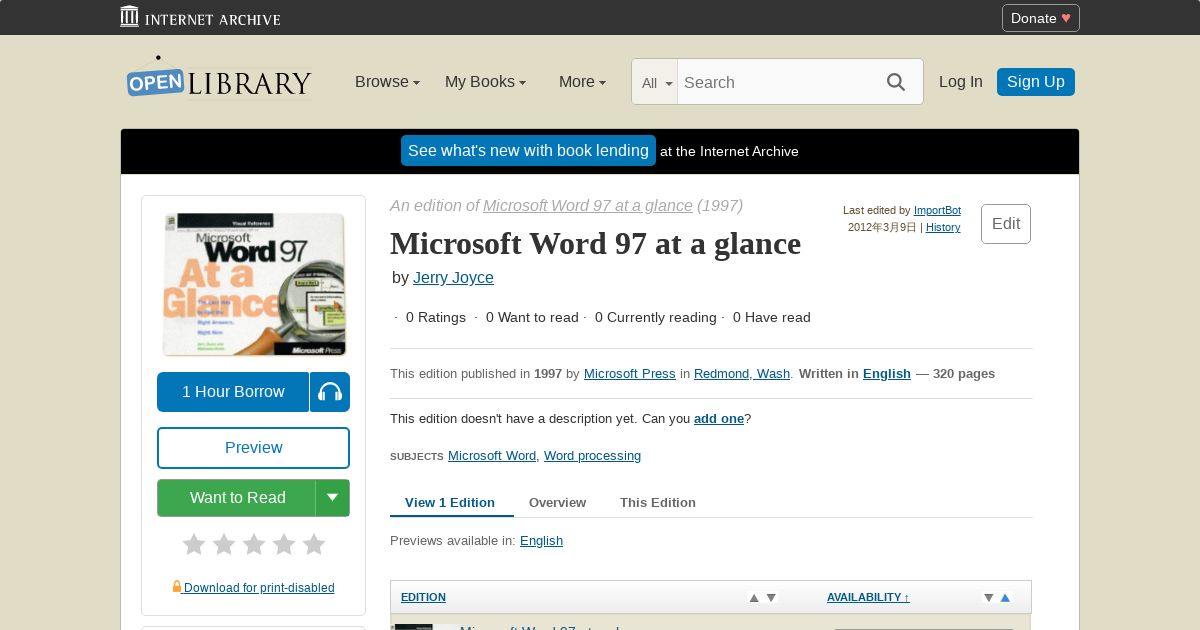This screenshot has width=1200, height=630.
Task: Open the Open Library home logo
Action: (219, 79)
